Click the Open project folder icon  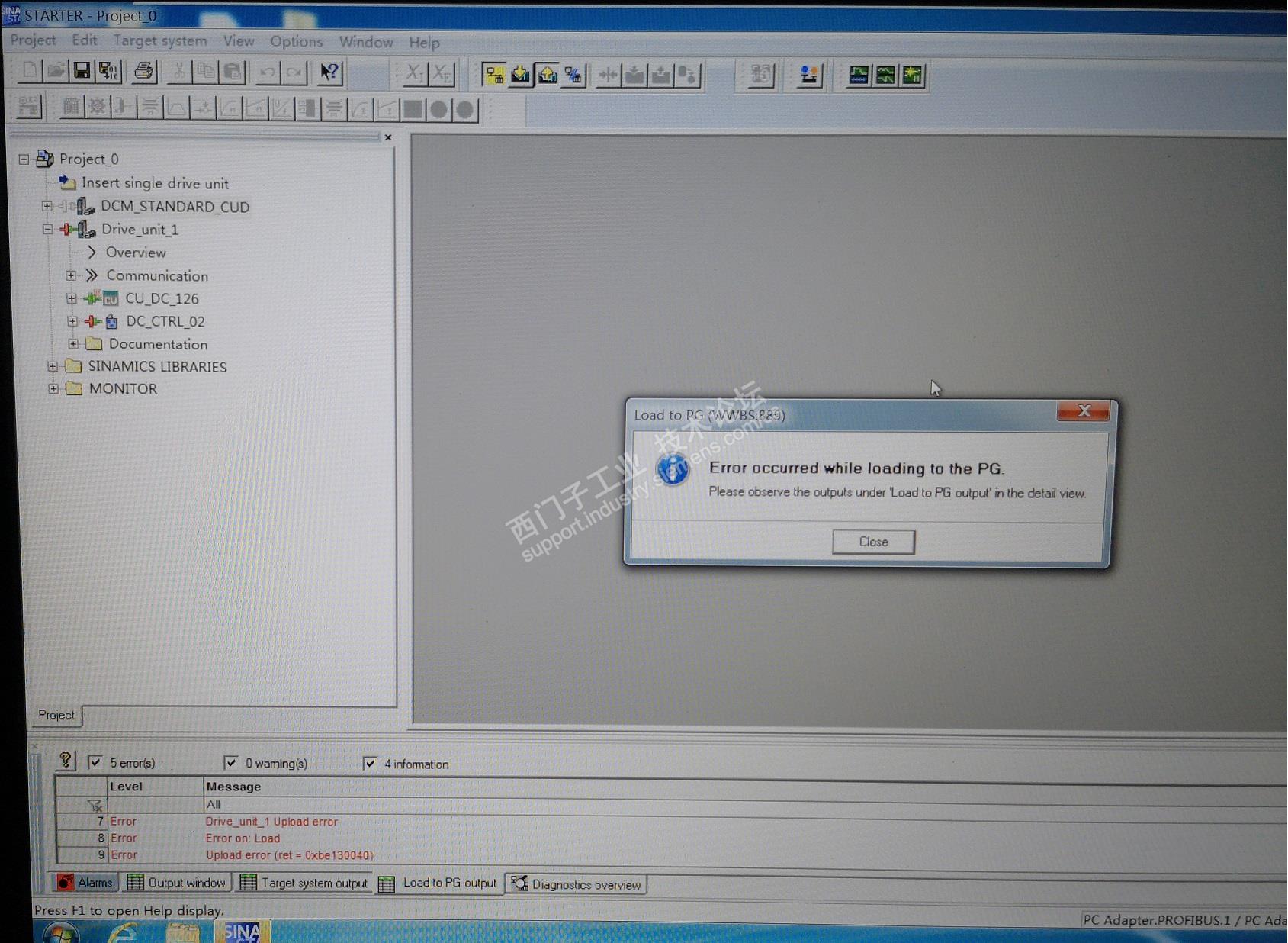click(56, 71)
